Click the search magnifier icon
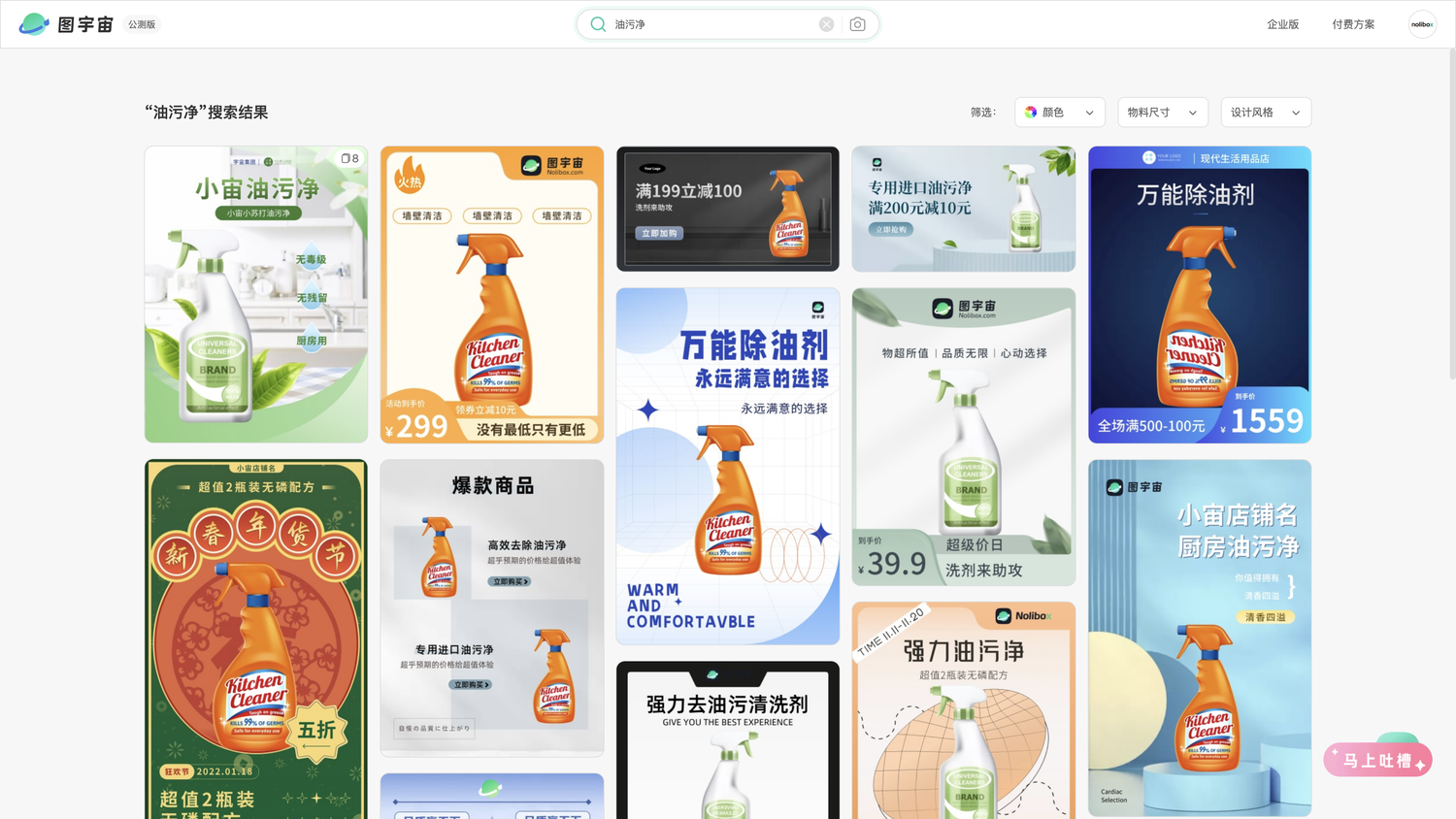Screen dimensions: 1456x819 [598, 24]
